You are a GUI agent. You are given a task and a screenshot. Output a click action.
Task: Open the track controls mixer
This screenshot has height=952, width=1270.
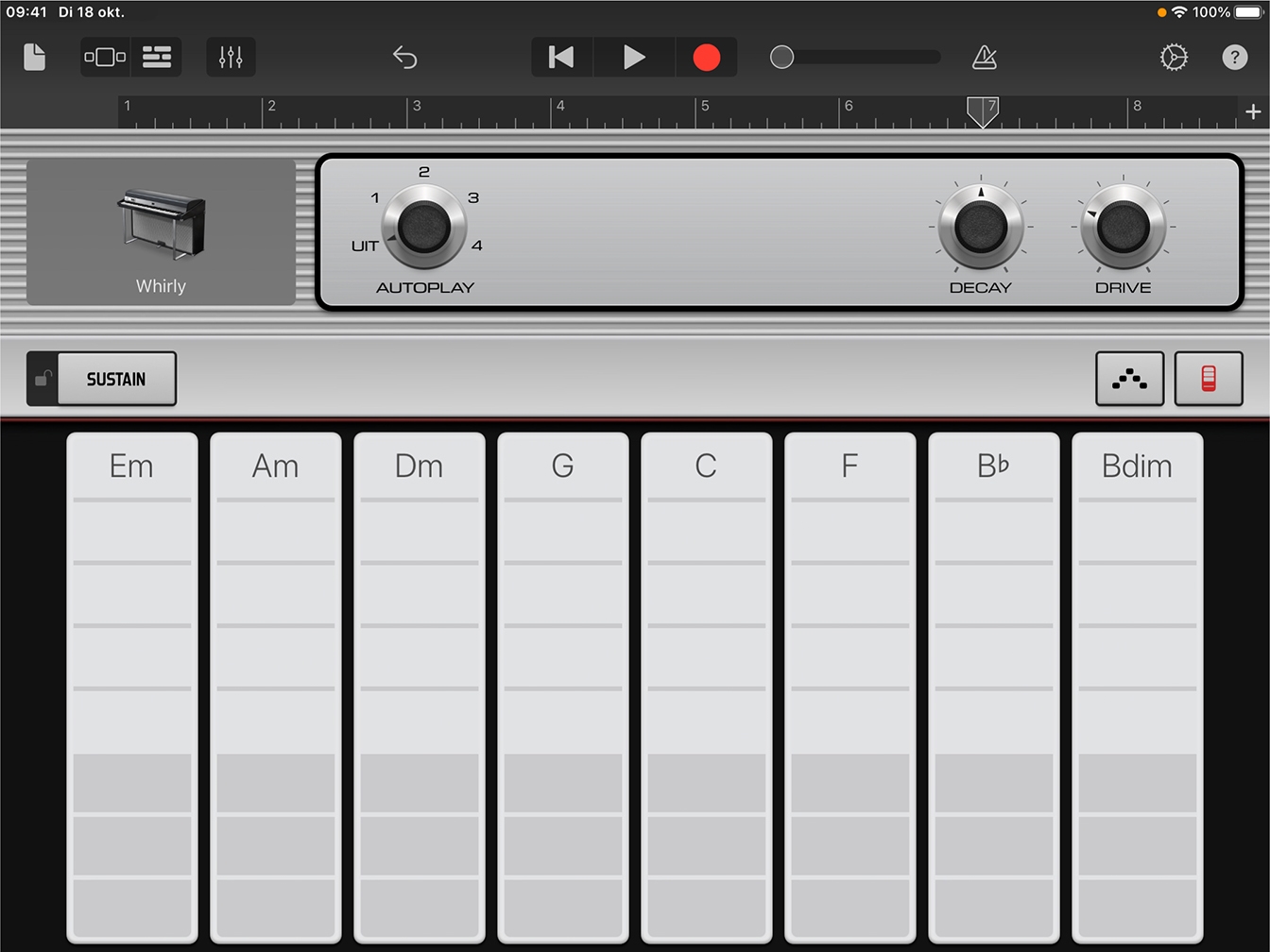click(x=231, y=57)
